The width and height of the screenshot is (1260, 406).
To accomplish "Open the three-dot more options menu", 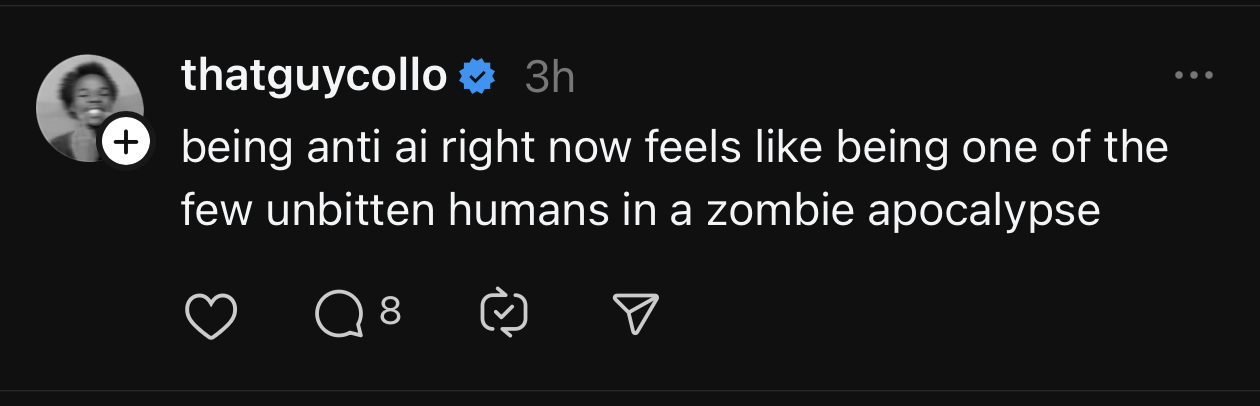I will click(x=1193, y=76).
